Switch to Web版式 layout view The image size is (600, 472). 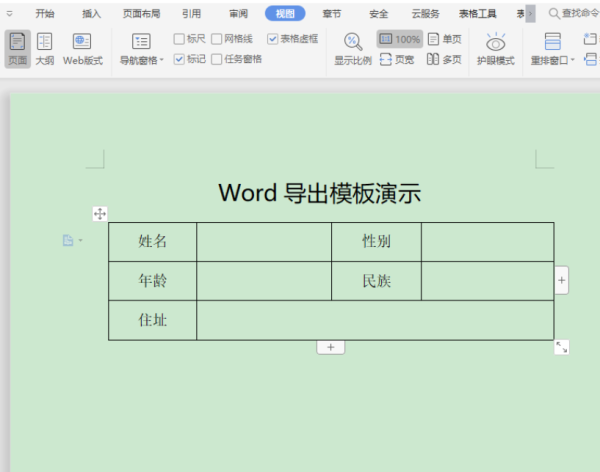point(82,48)
